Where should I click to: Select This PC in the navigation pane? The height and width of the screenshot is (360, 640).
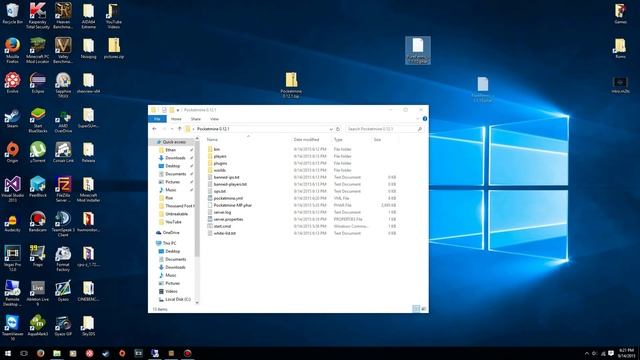click(x=169, y=243)
